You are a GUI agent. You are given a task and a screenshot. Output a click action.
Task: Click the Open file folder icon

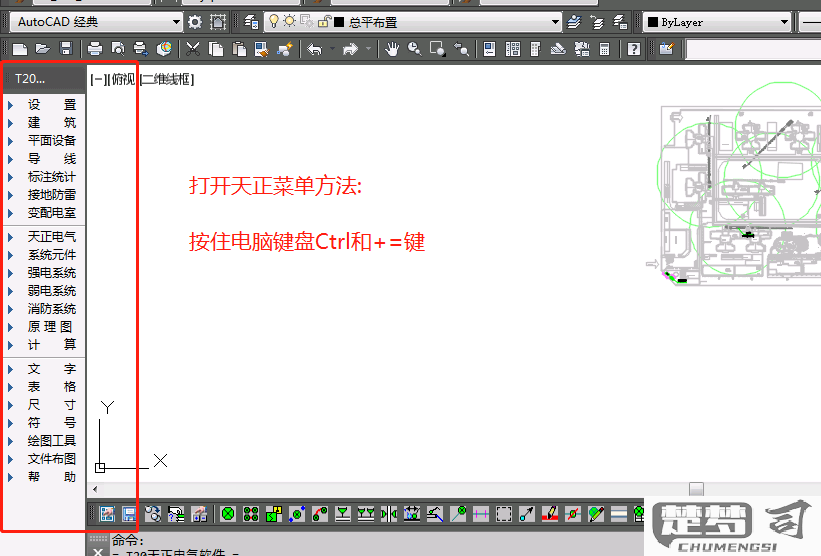coord(42,49)
